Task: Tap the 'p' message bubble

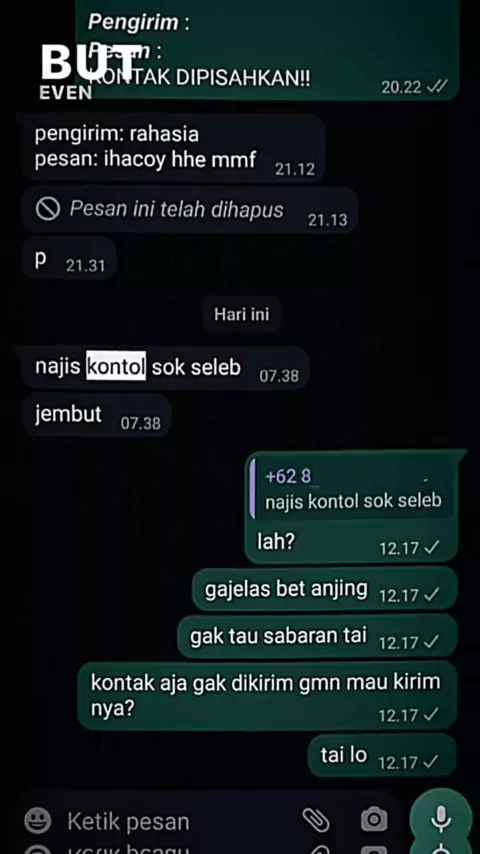Action: tap(69, 259)
